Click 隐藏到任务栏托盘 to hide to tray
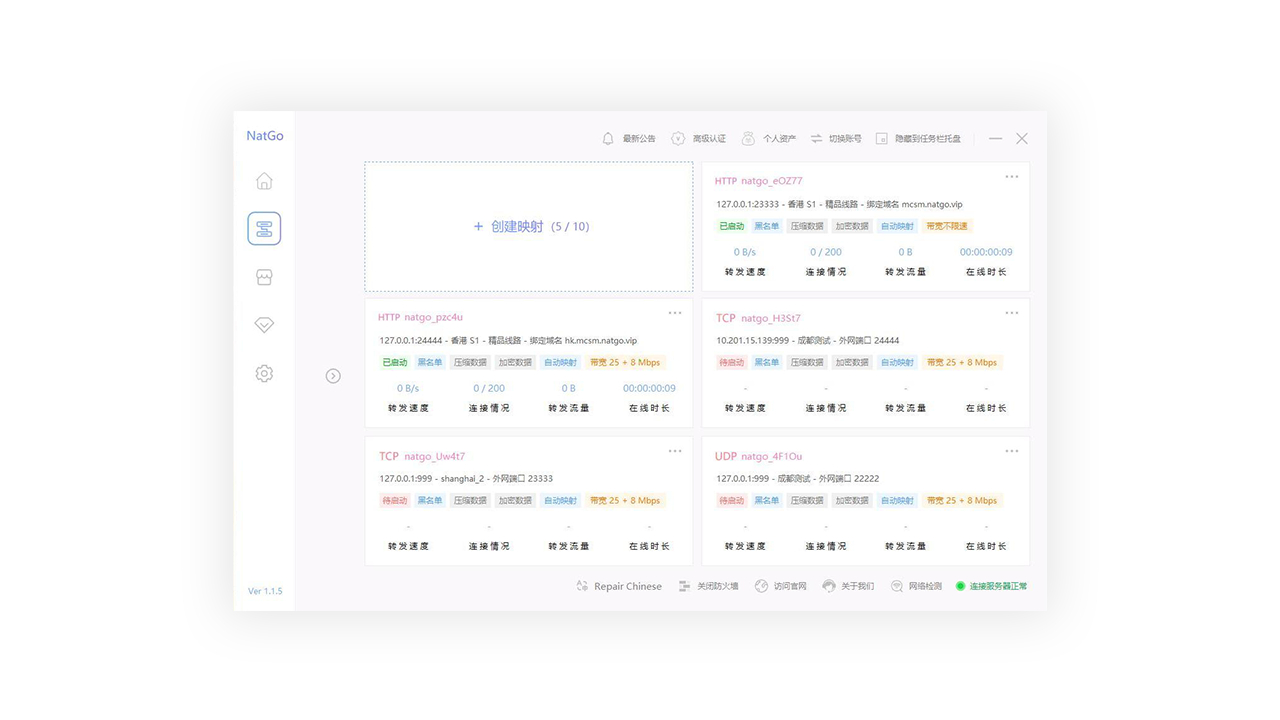Image resolution: width=1280 pixels, height=720 pixels. pyautogui.click(x=918, y=139)
